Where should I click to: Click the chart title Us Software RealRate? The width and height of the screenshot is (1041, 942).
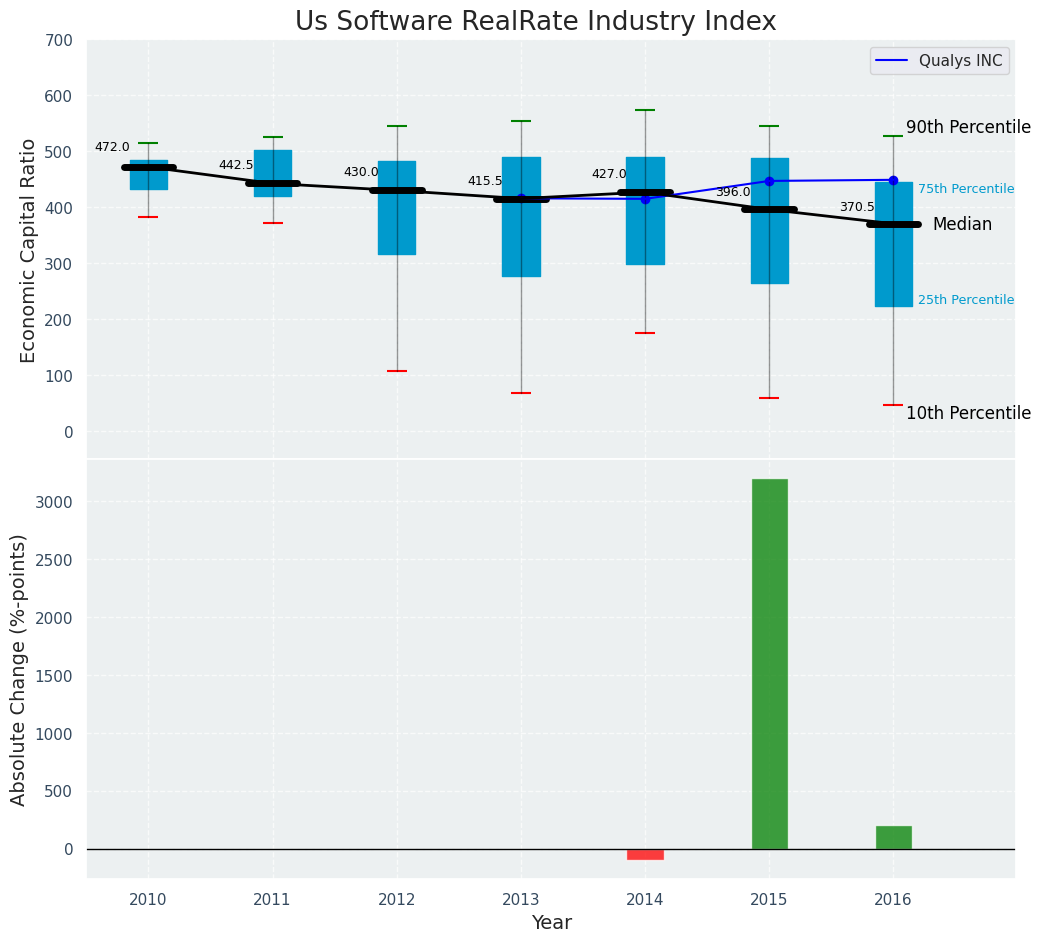tap(536, 21)
